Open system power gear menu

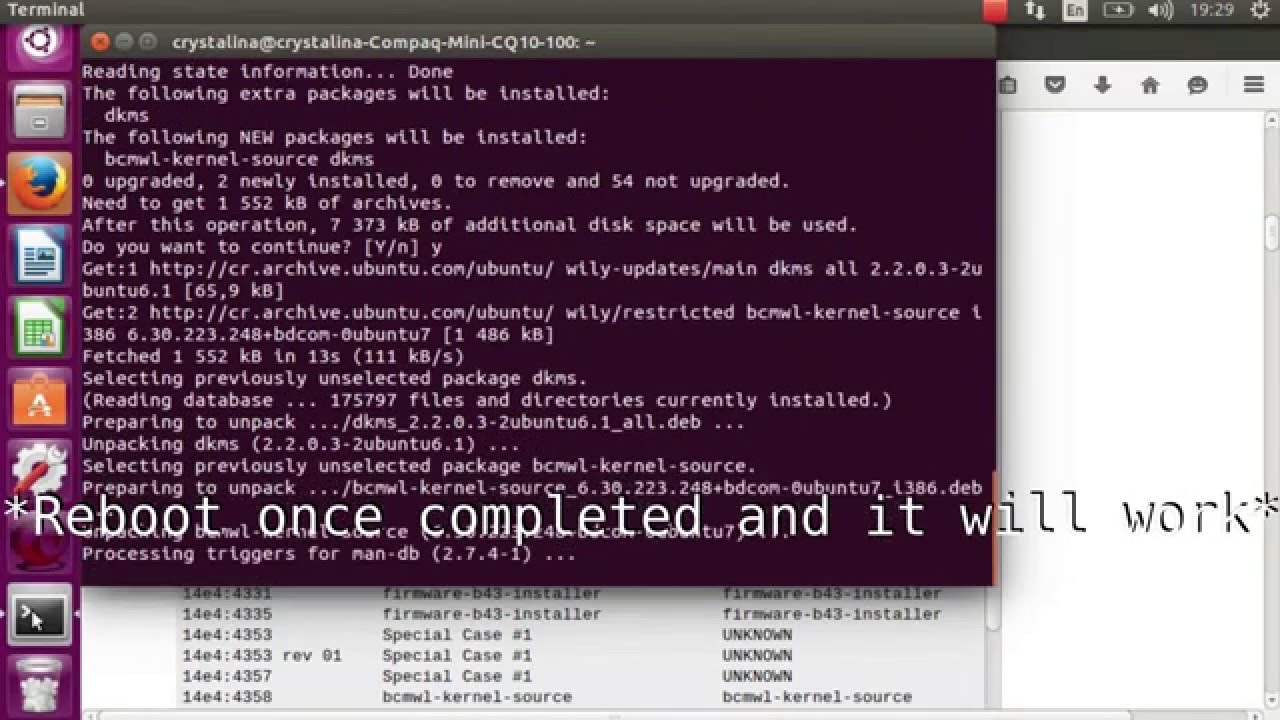[1259, 10]
